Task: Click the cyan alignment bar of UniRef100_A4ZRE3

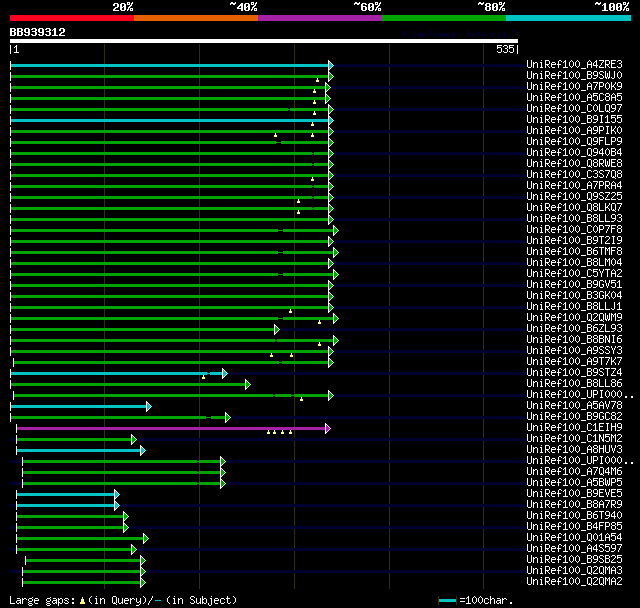Action: coord(169,65)
